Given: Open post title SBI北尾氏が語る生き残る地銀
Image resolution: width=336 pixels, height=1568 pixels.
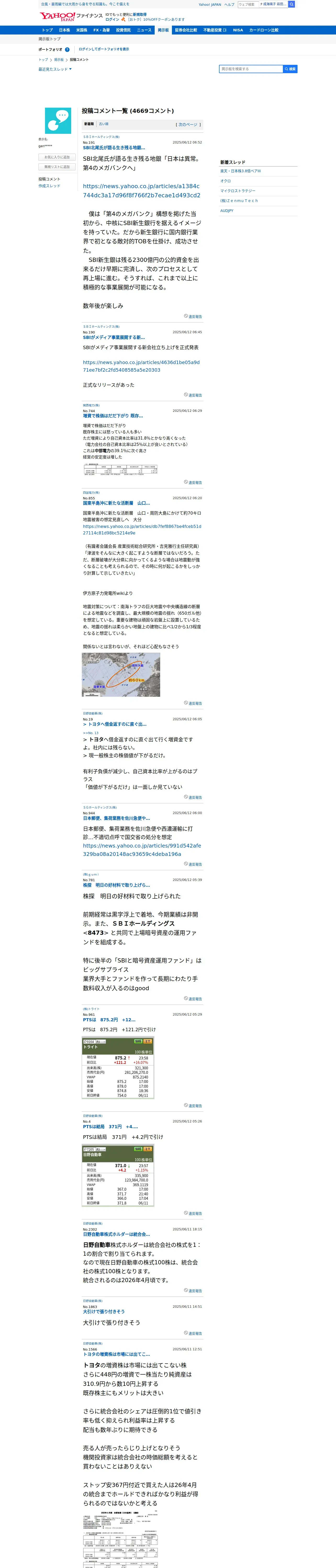Looking at the screenshot, I should coord(114,147).
